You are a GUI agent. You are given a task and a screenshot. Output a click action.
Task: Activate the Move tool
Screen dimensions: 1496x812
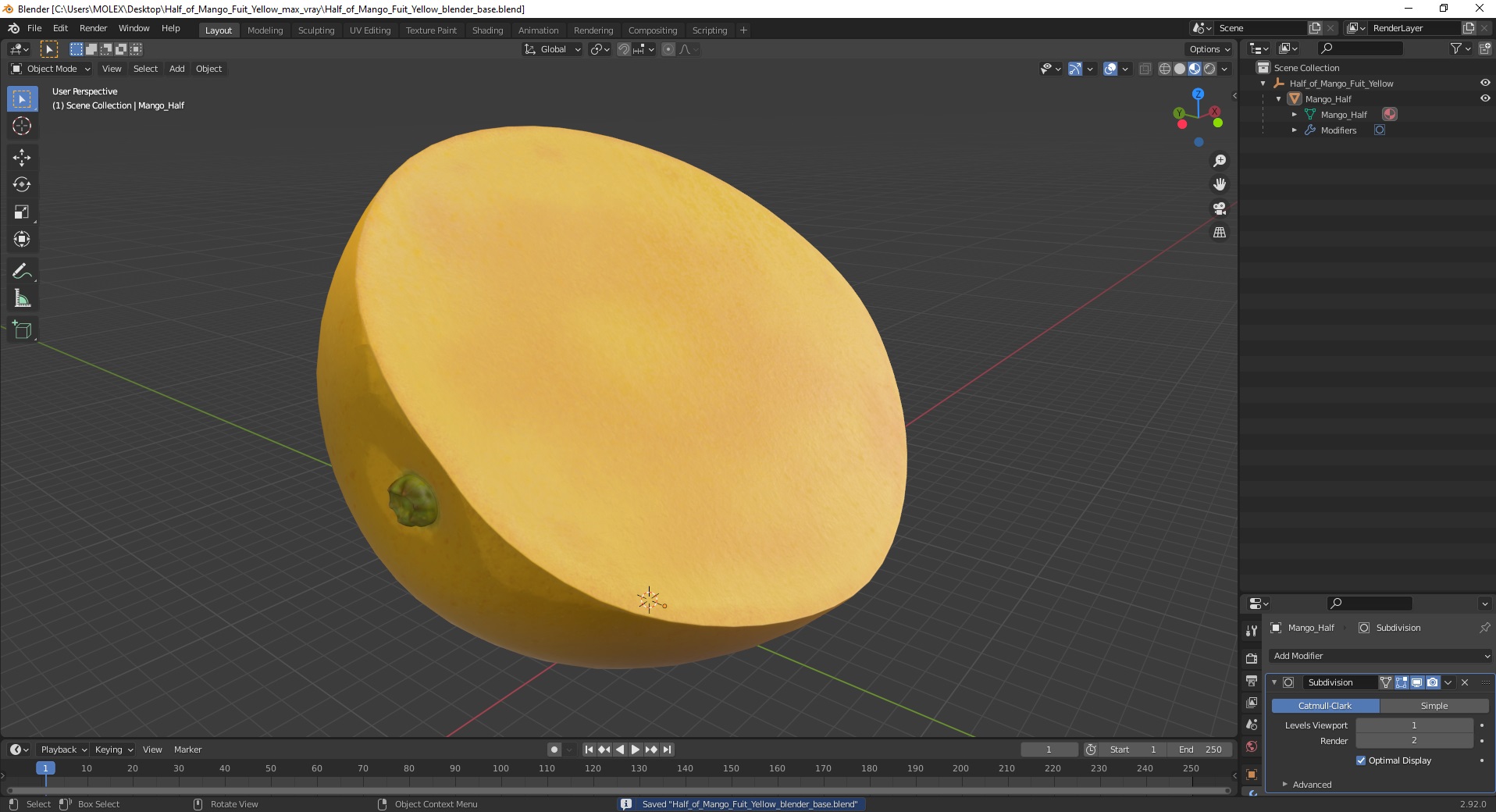(22, 157)
